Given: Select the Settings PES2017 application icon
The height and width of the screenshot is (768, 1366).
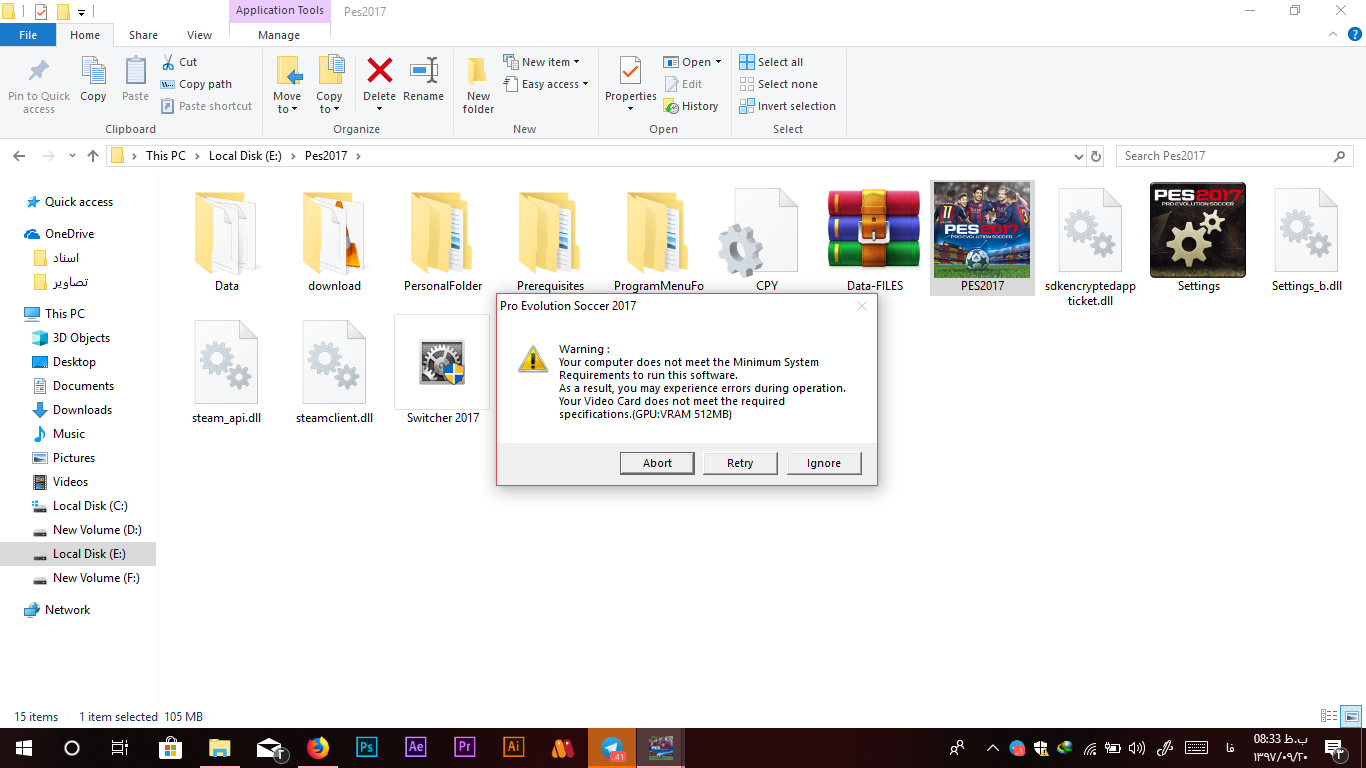Looking at the screenshot, I should pyautogui.click(x=1198, y=238).
